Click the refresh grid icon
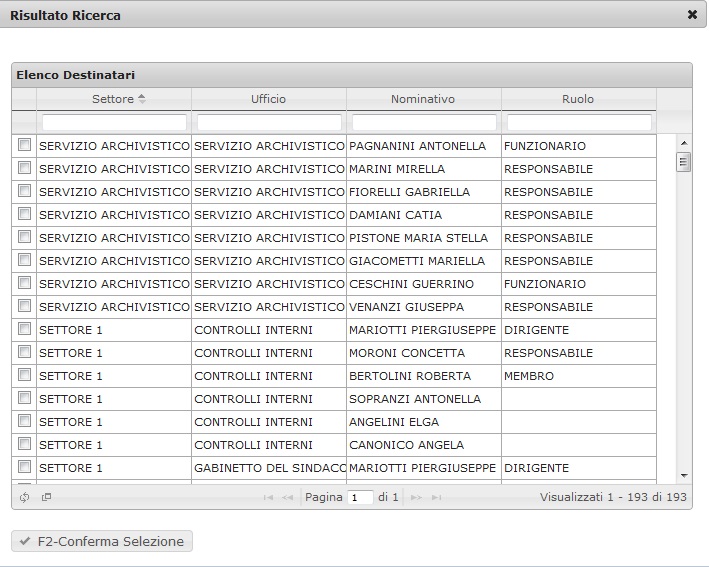The height and width of the screenshot is (567, 709). [x=25, y=497]
